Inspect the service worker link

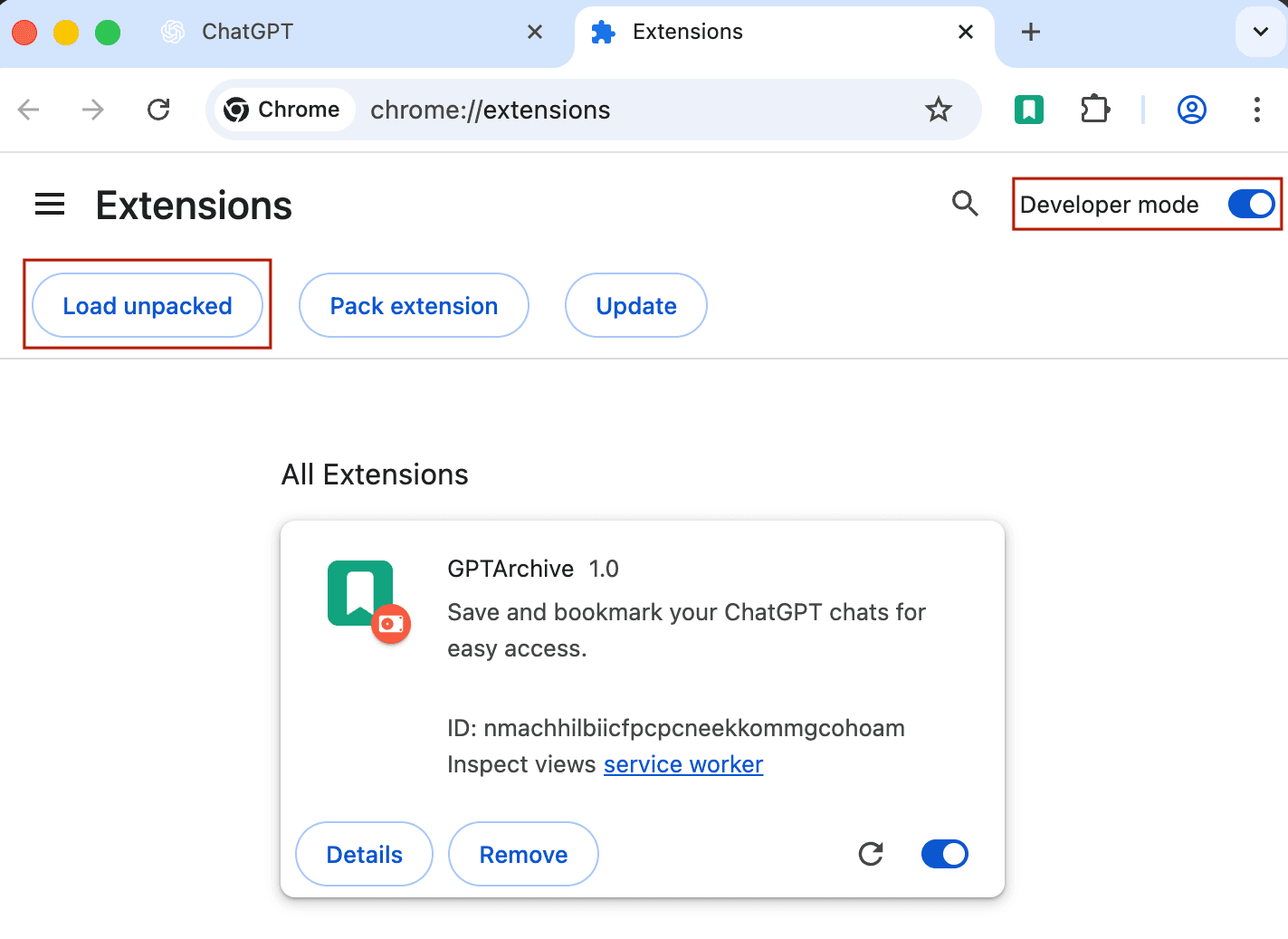pos(682,764)
